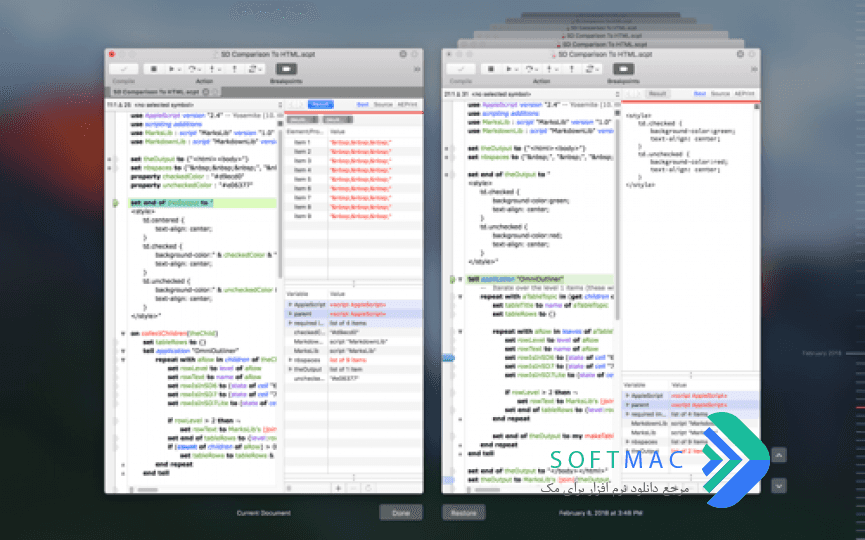Expand theOutput variable in left window
Image resolution: width=865 pixels, height=540 pixels.
coord(290,370)
